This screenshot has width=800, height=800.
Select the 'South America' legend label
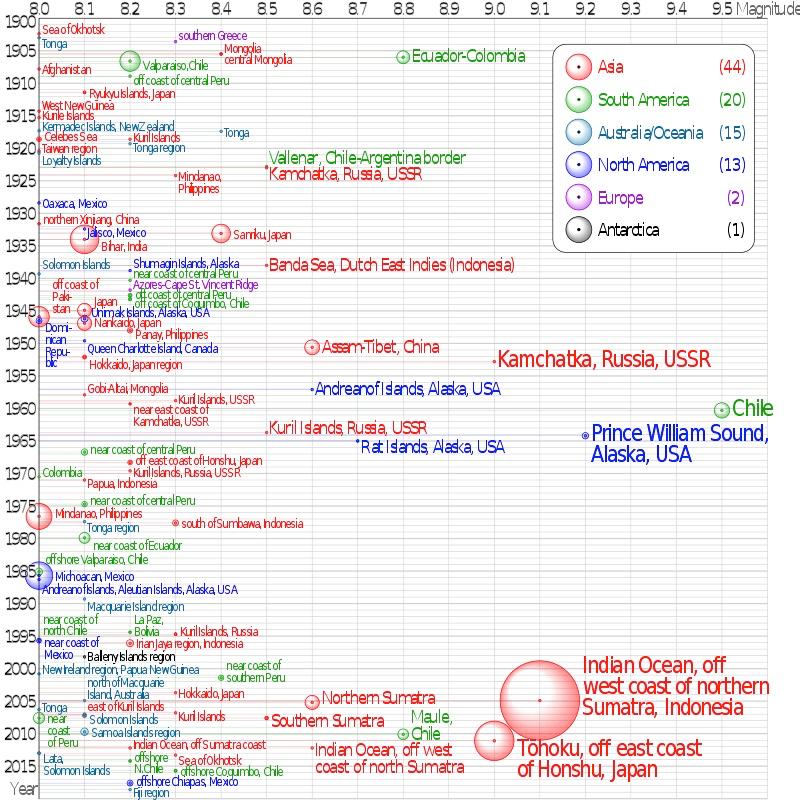pos(643,99)
